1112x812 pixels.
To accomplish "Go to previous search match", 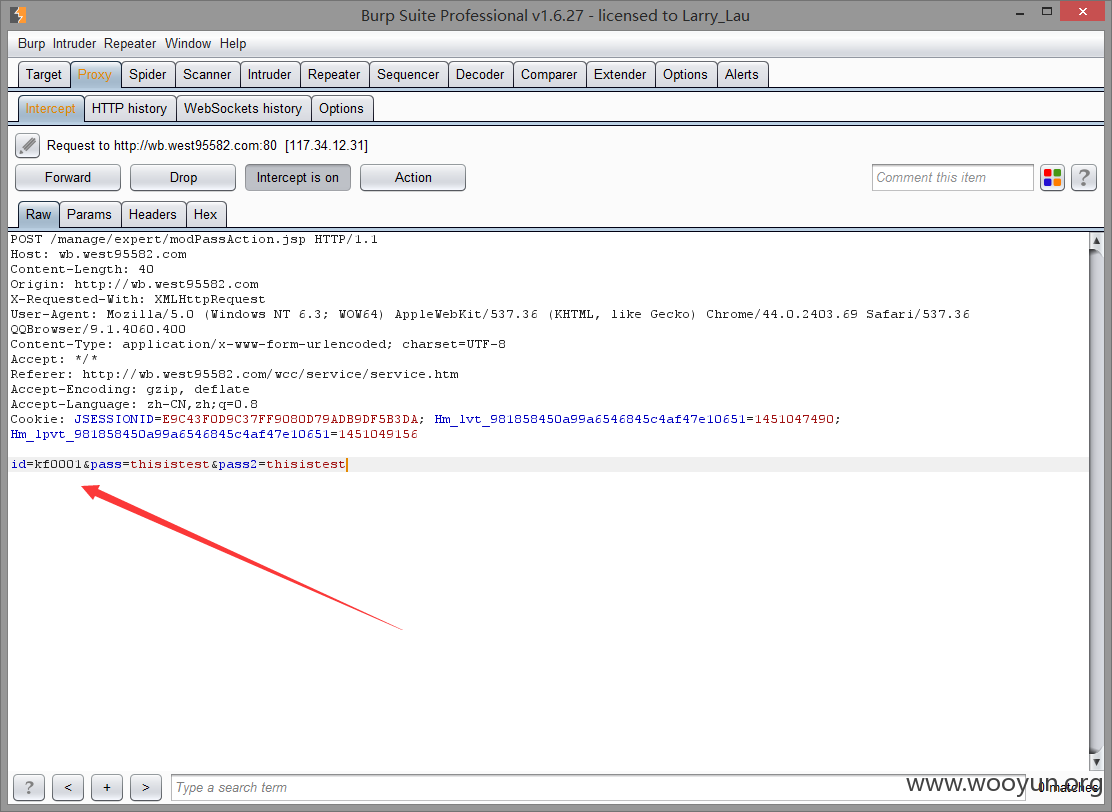I will tap(68, 787).
